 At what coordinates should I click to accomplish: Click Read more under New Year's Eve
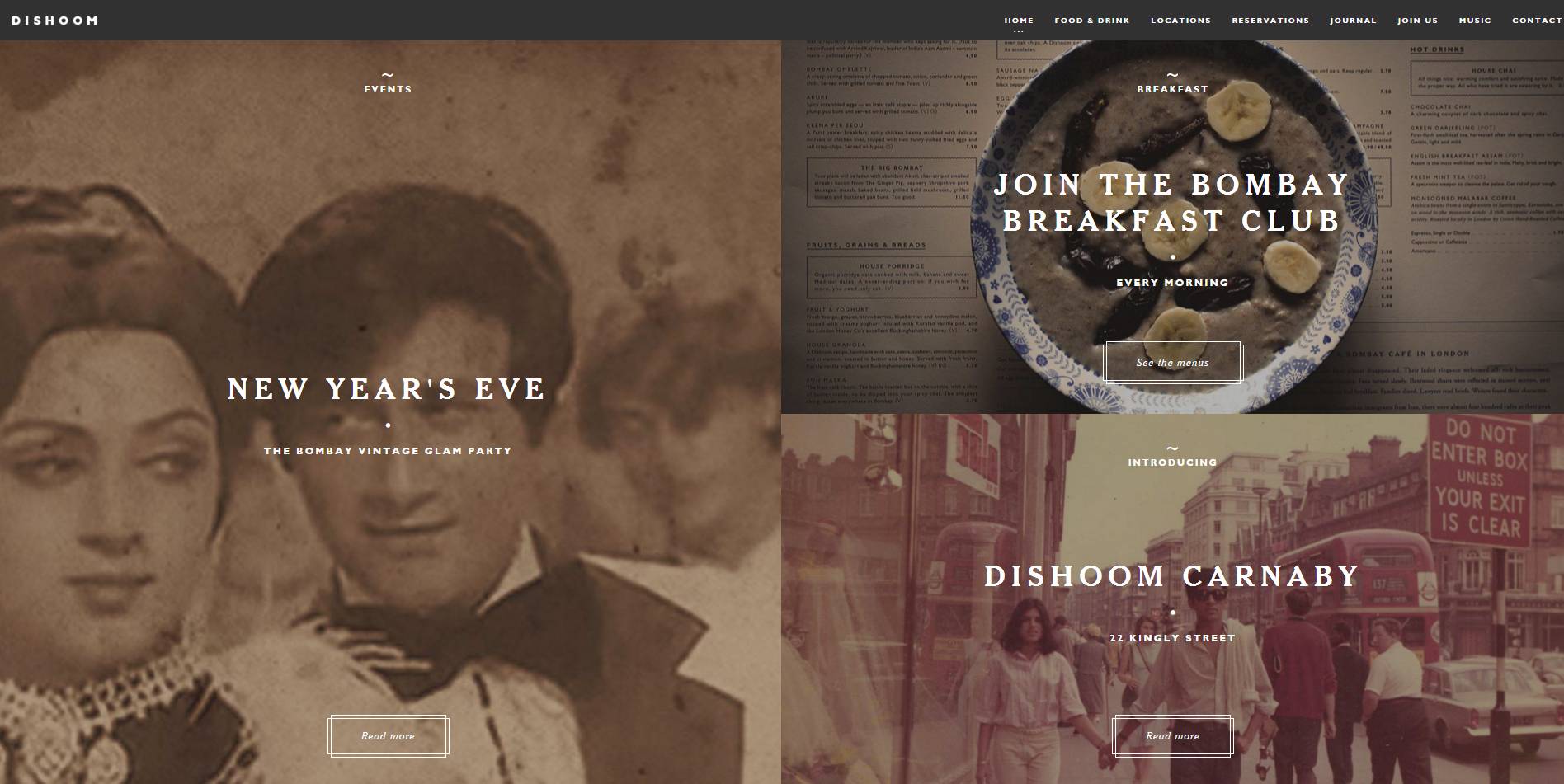pos(388,735)
